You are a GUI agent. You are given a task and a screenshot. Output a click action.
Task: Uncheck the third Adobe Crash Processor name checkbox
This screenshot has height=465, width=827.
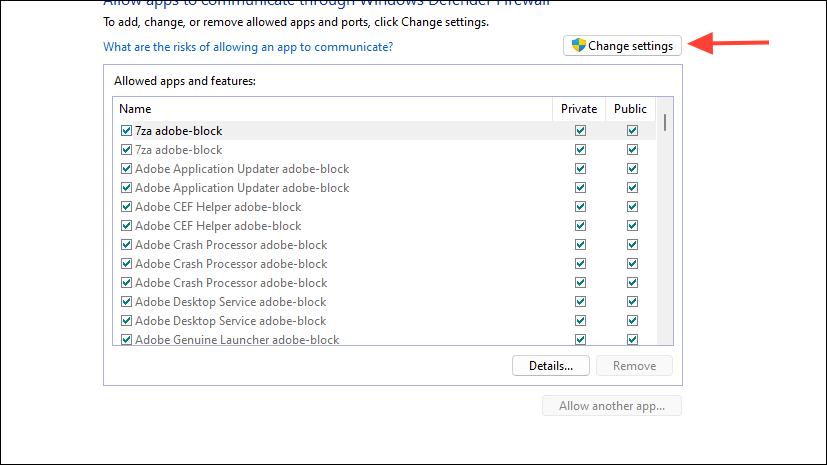point(126,283)
